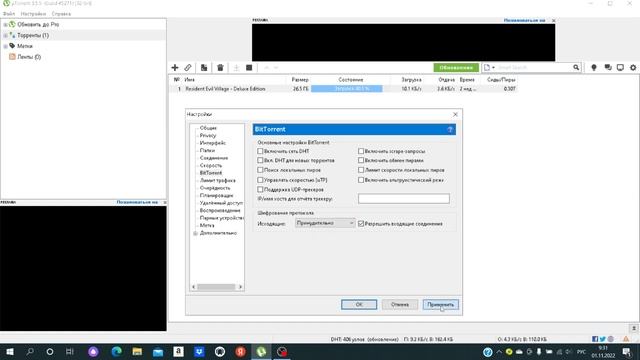
Task: Check "Поиск локальных пиров" option
Action: [260, 170]
